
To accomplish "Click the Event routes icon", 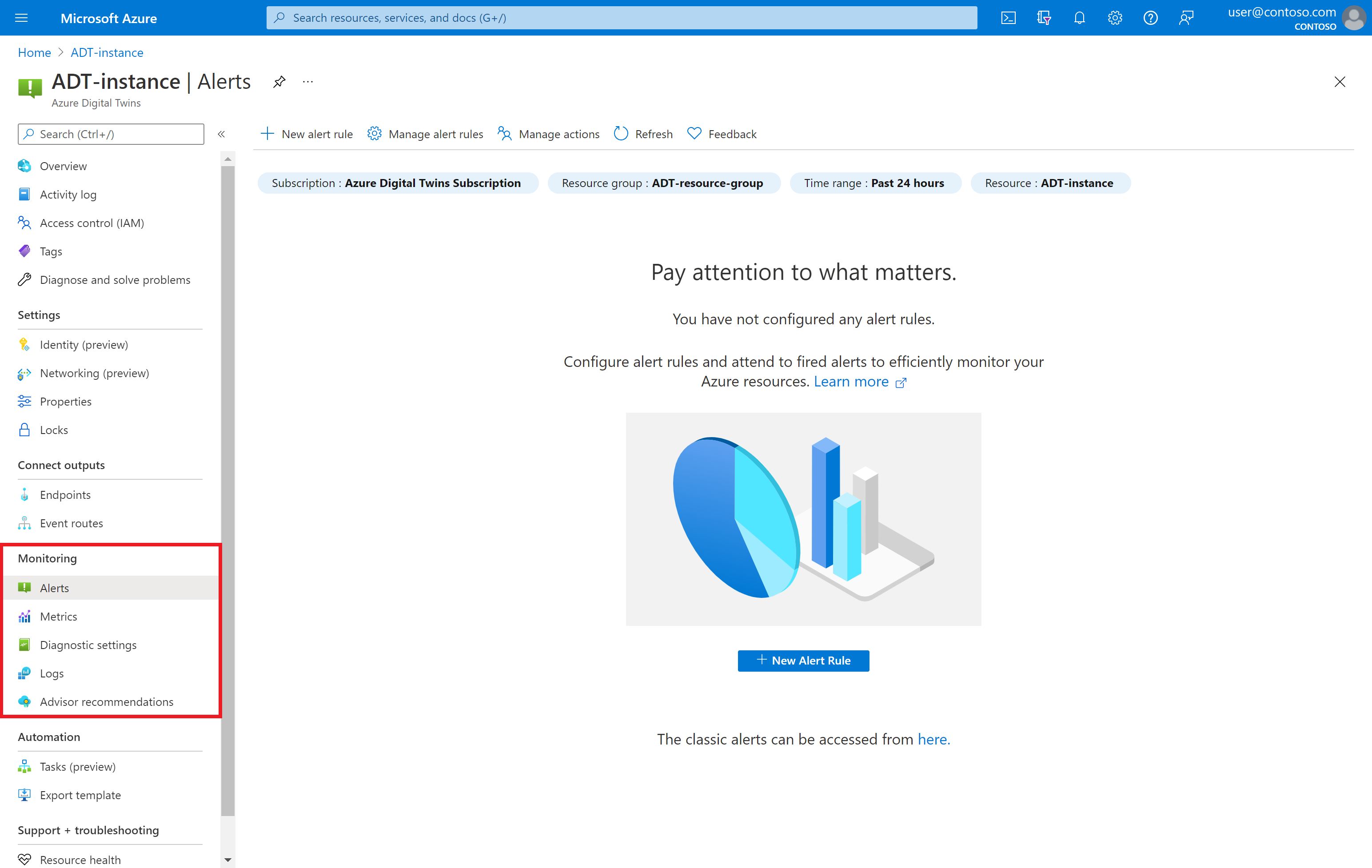I will 25,523.
